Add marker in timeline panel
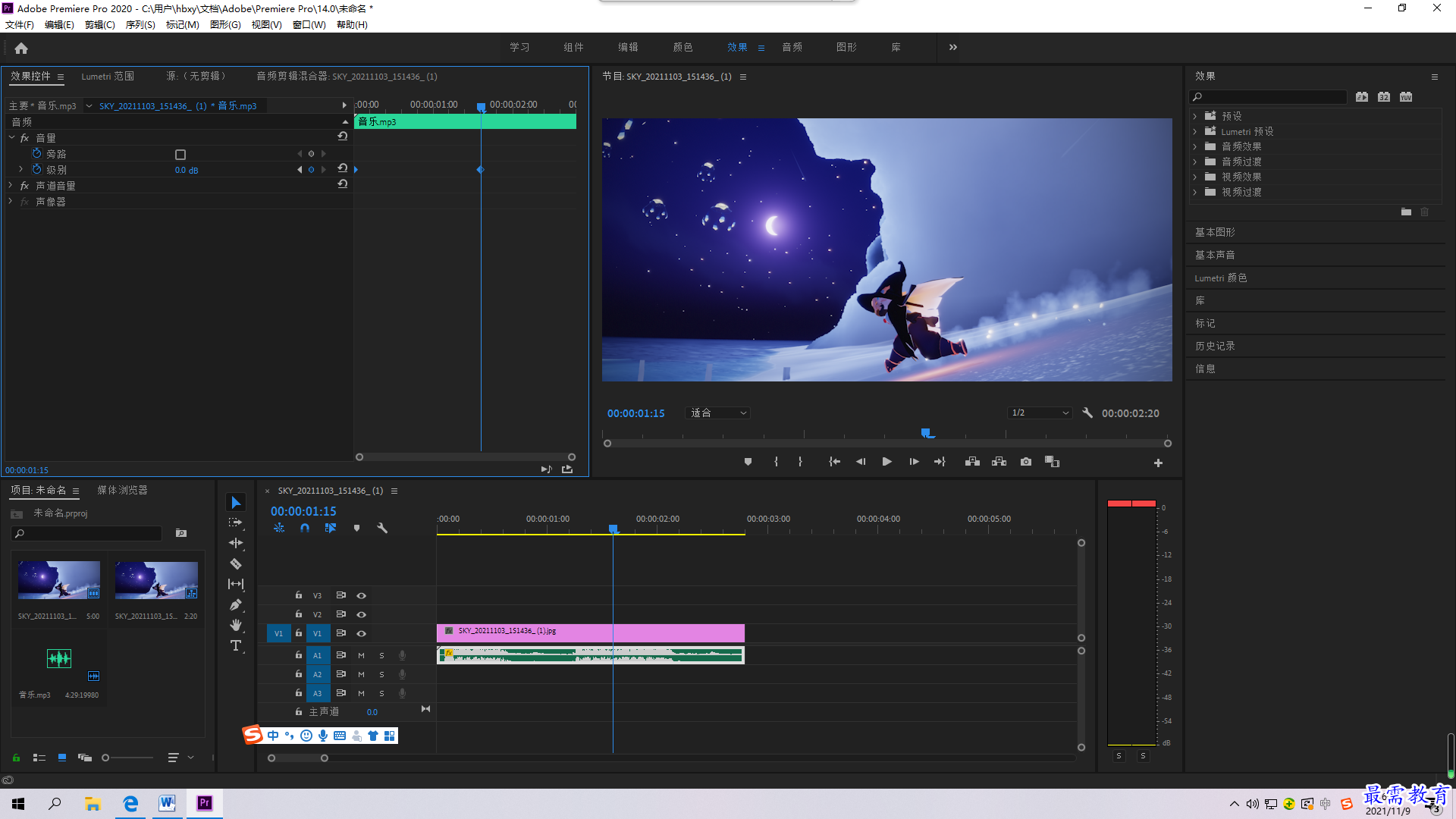 [x=356, y=528]
